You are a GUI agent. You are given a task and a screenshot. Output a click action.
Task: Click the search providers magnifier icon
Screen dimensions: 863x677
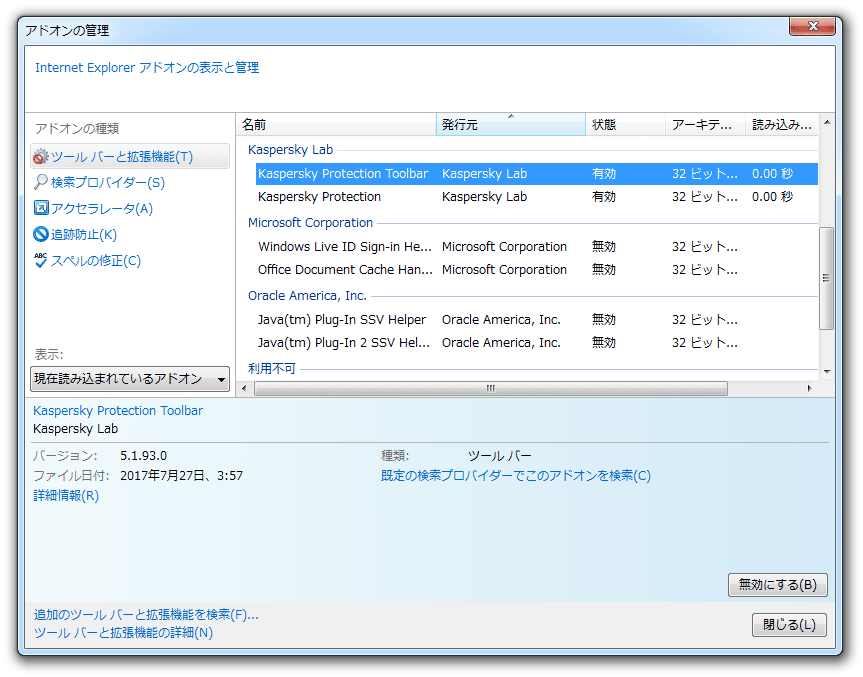[x=41, y=182]
